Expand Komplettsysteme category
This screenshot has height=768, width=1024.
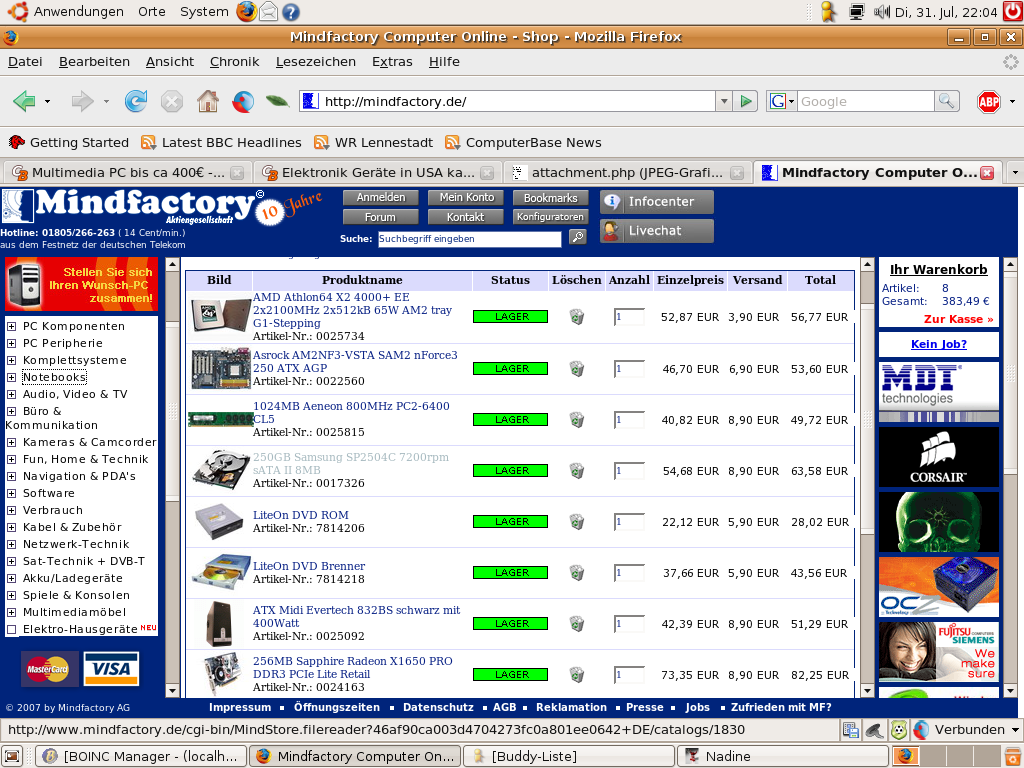coord(11,360)
